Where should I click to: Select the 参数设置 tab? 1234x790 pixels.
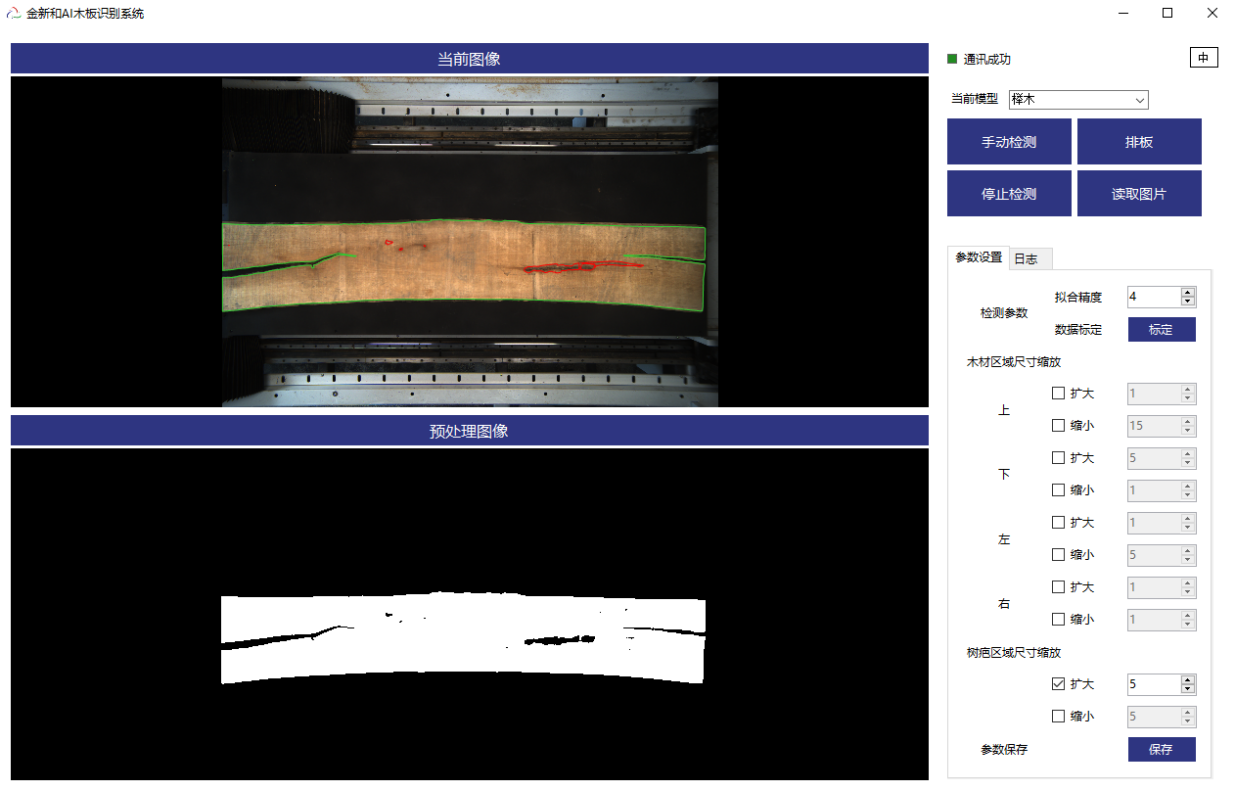pos(978,258)
